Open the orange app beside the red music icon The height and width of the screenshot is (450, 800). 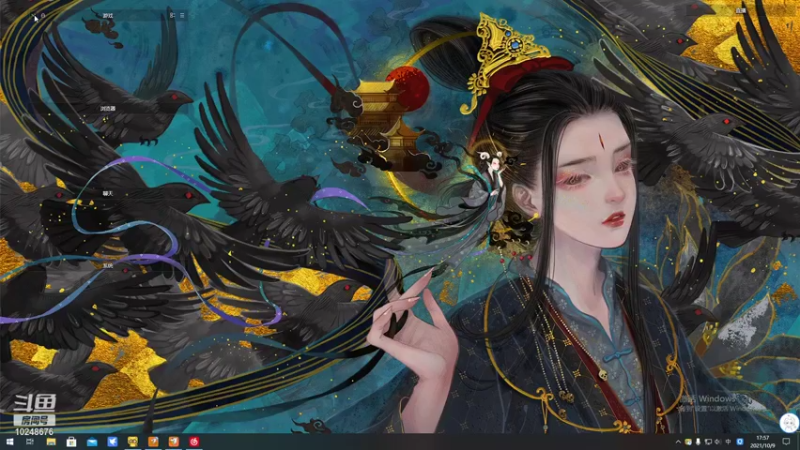coord(173,442)
